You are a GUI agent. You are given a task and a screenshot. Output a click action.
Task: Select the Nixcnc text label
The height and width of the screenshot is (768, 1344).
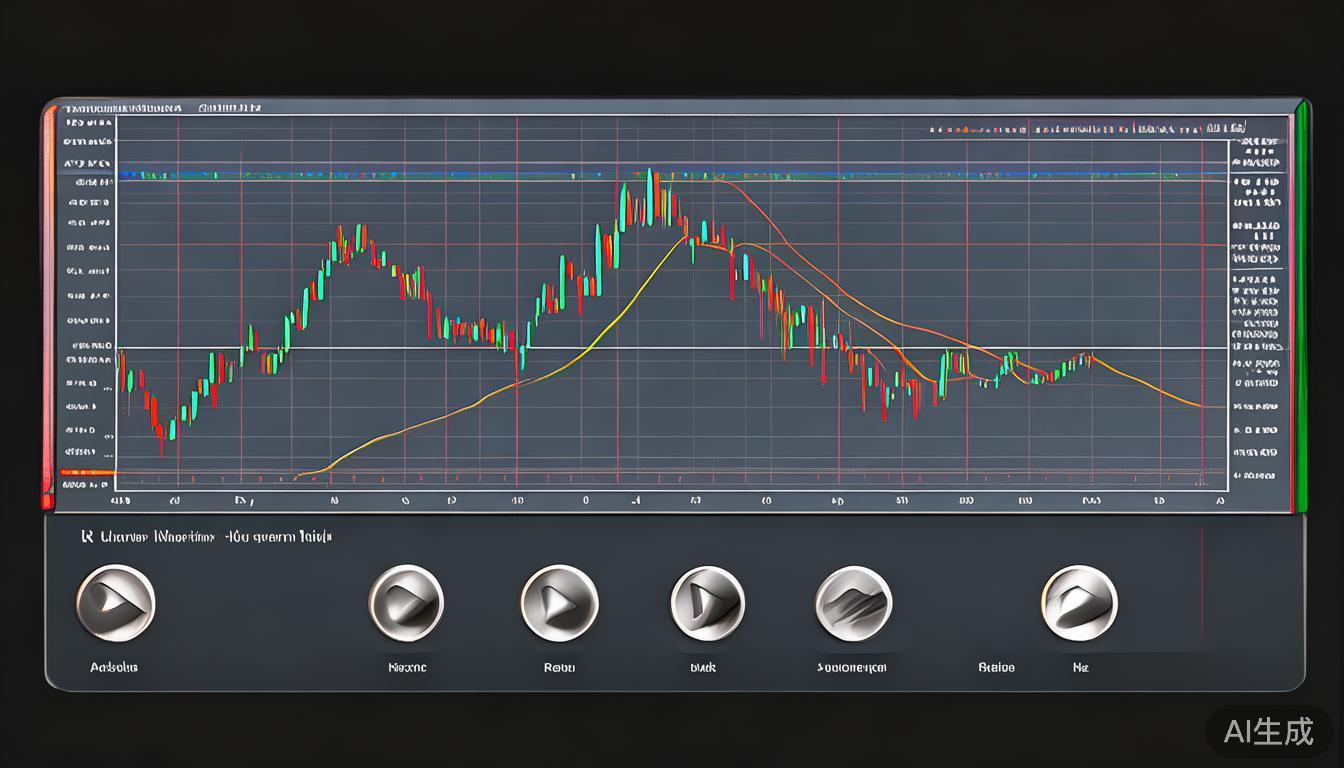pos(407,667)
